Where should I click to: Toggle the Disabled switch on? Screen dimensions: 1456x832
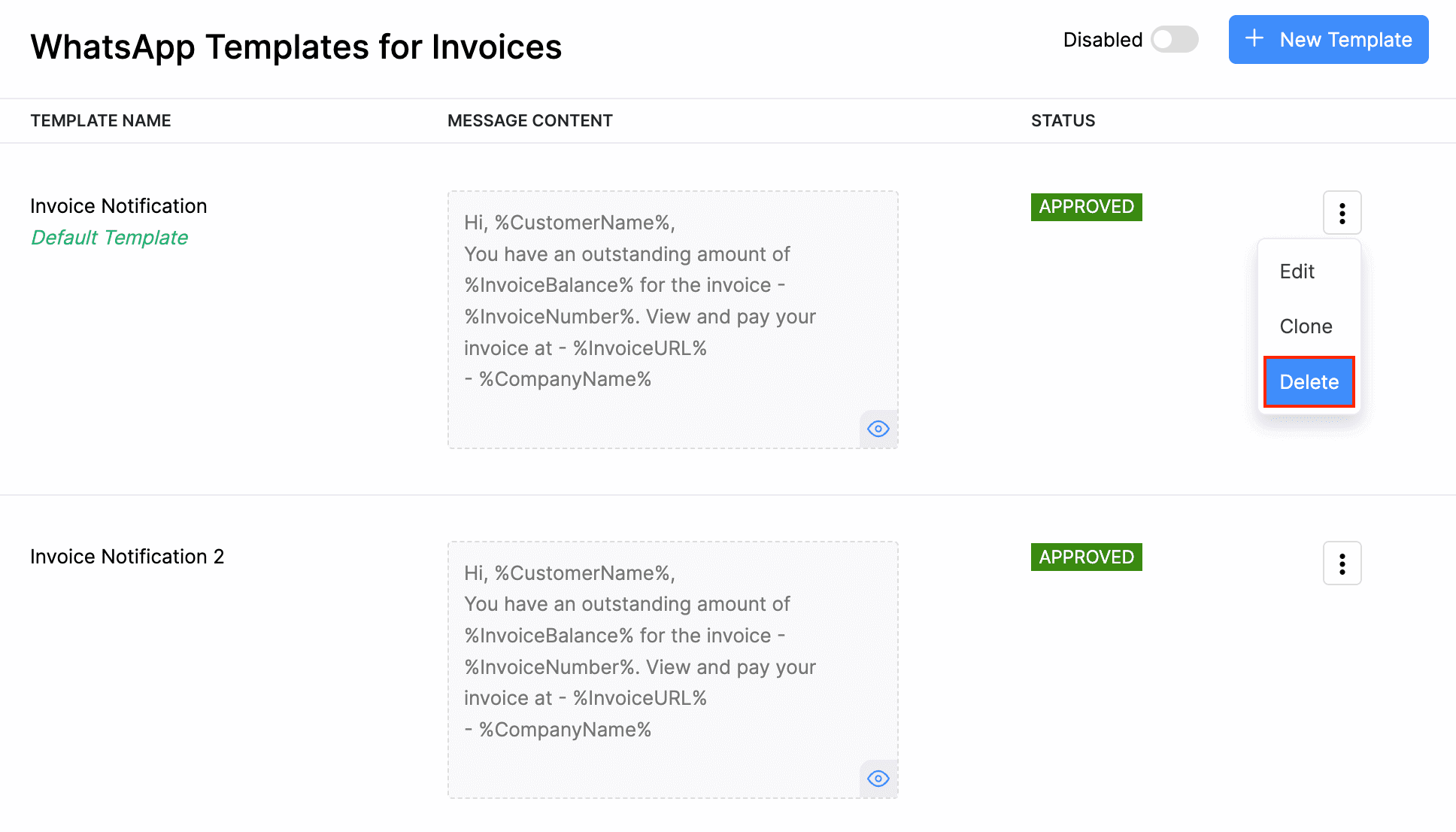[1174, 39]
